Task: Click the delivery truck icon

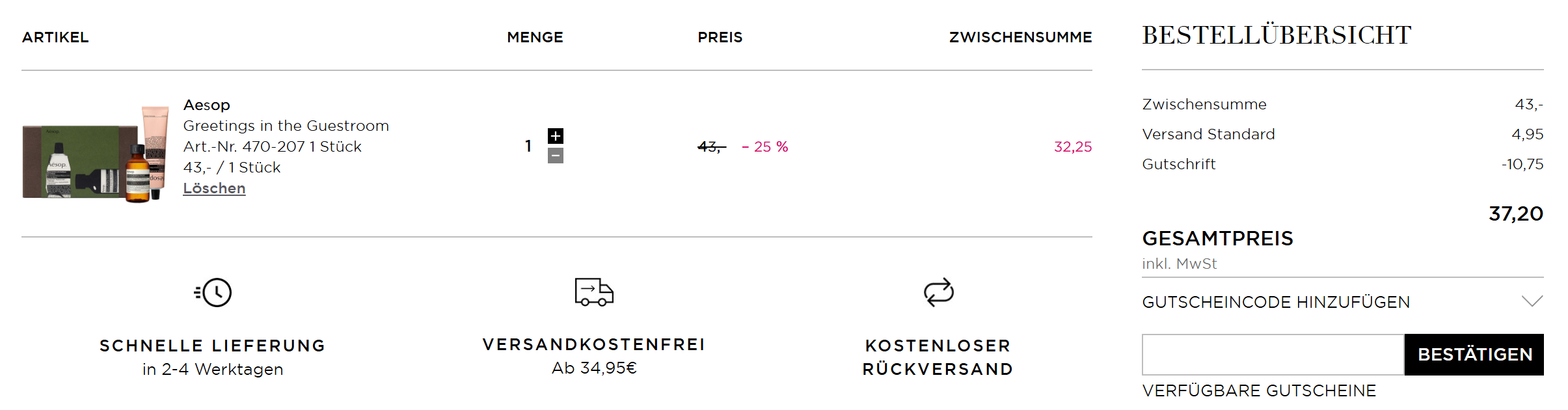Action: click(593, 292)
